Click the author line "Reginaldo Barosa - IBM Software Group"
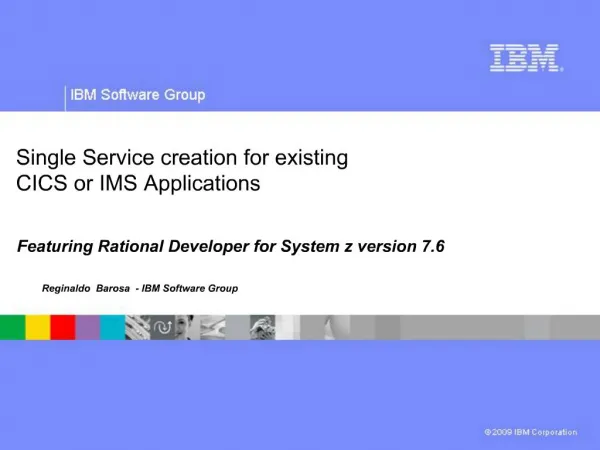600x450 pixels. point(140,289)
